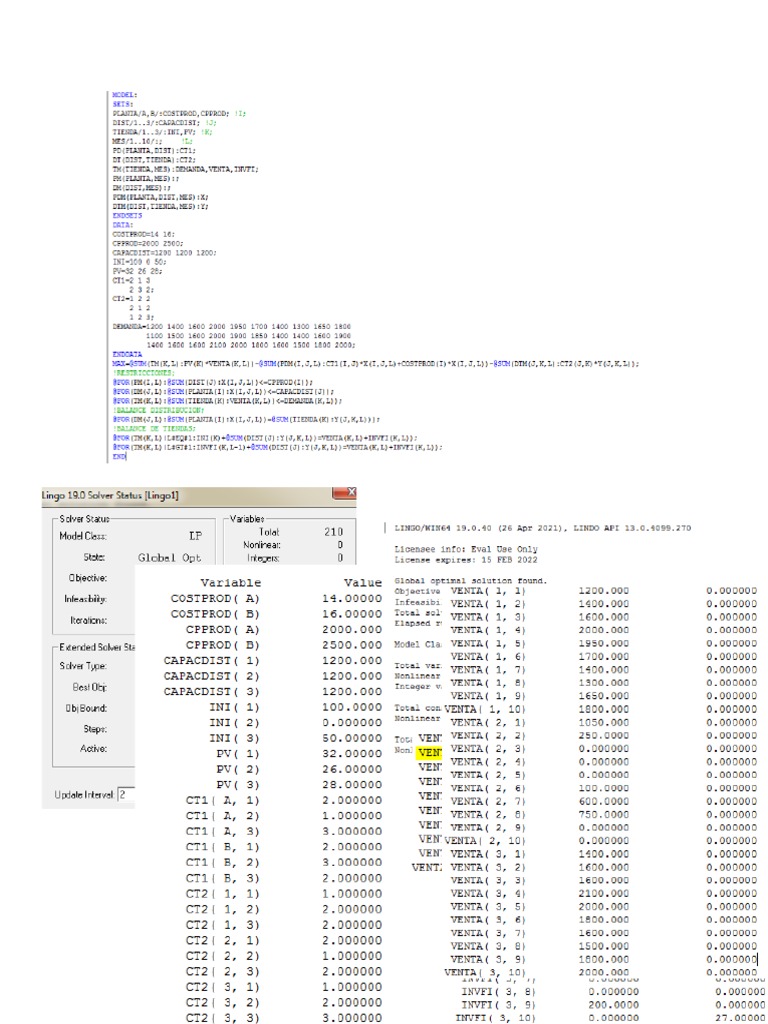Screen dimensions: 768x1024
Task: Click the PV( 1) value 32.00000
Action: point(350,753)
